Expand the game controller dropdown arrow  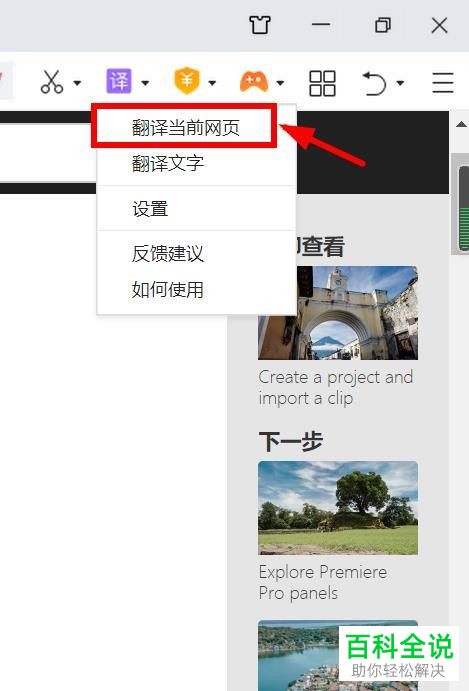[x=280, y=82]
